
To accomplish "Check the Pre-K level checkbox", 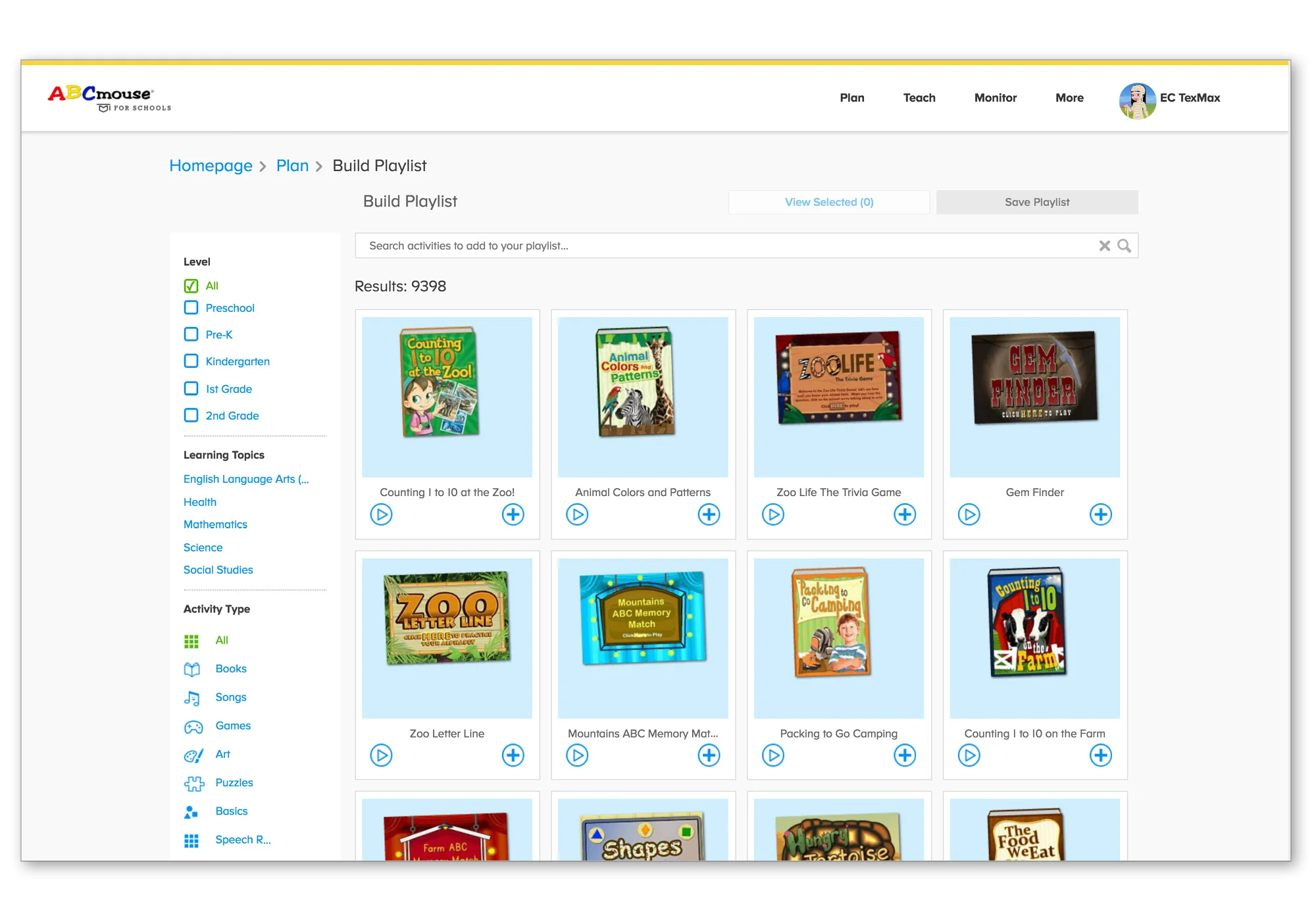I will [191, 334].
